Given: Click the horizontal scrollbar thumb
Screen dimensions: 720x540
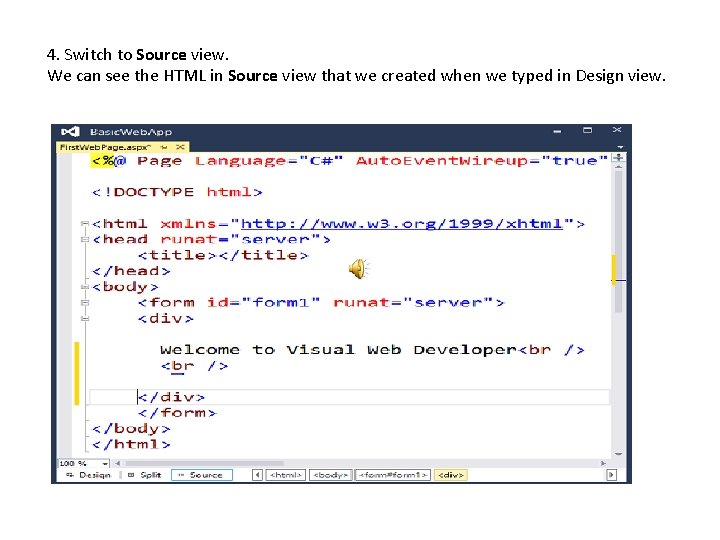Looking at the screenshot, I should 204,463.
